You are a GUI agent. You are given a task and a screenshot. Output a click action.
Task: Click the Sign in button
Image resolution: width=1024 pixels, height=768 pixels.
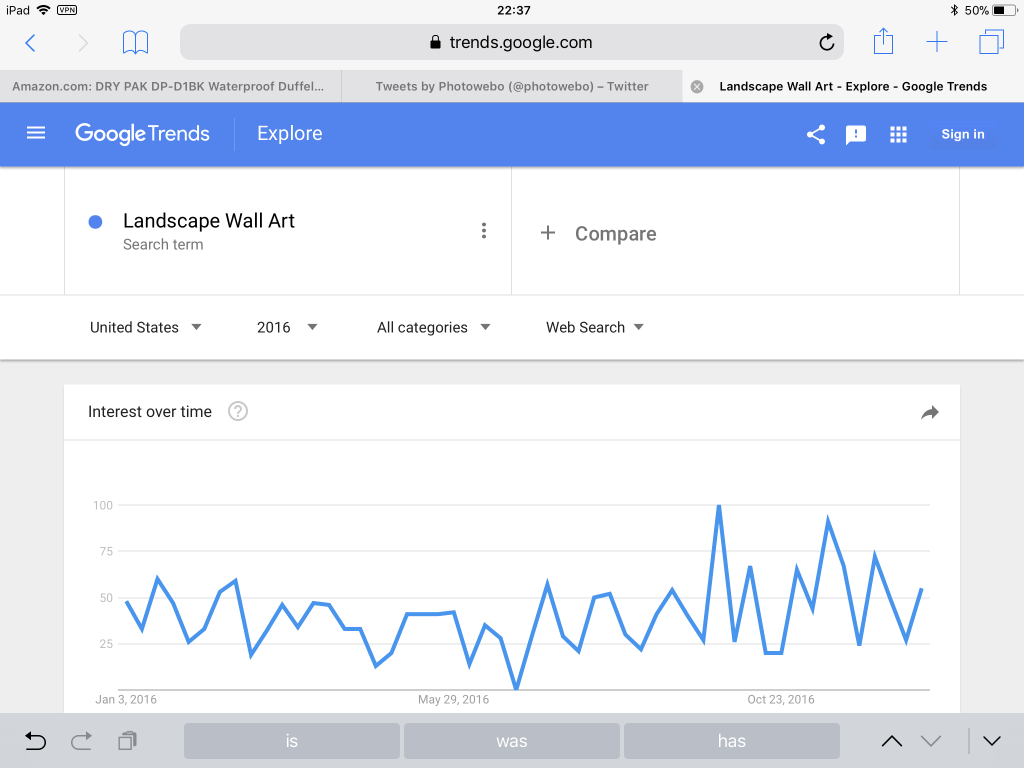pos(962,134)
